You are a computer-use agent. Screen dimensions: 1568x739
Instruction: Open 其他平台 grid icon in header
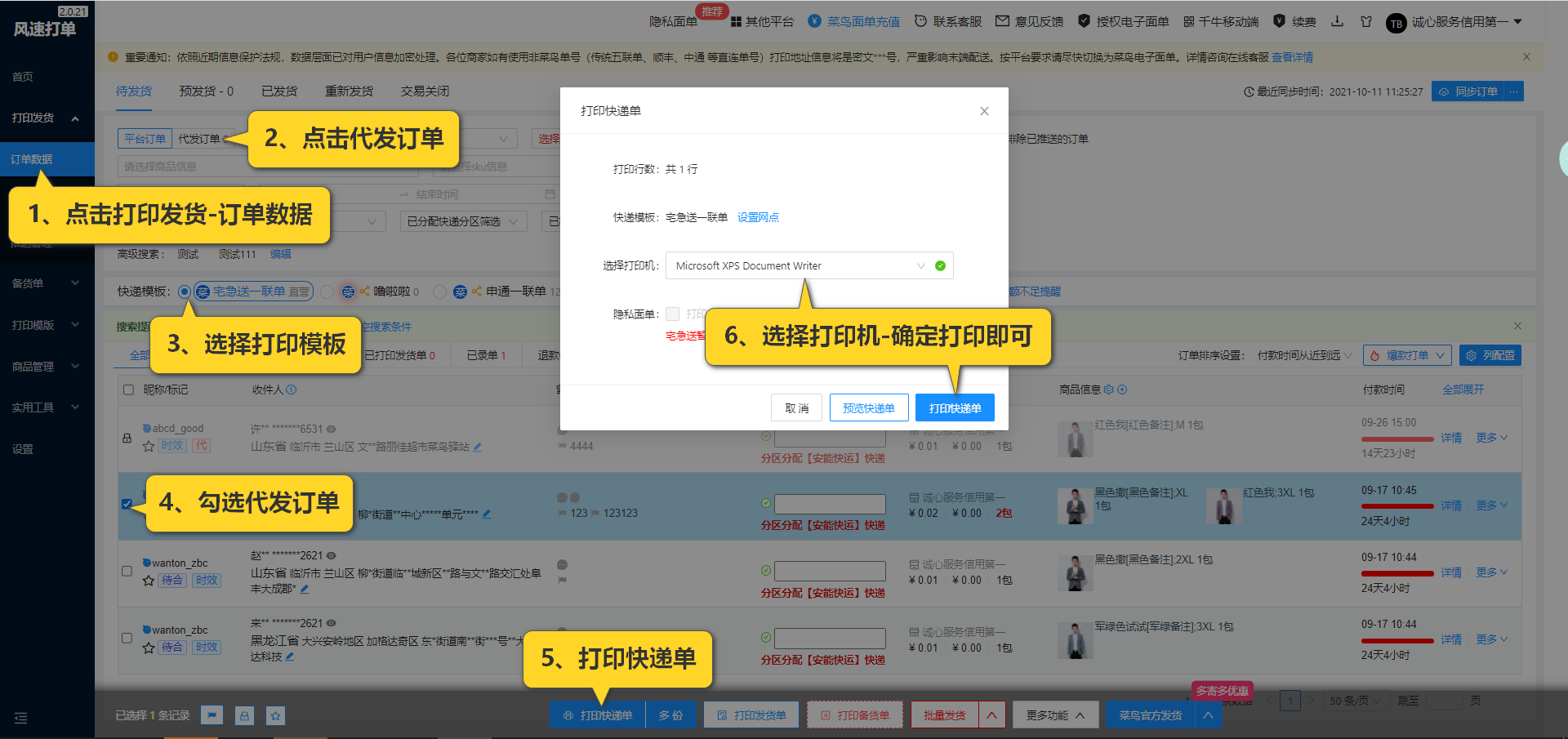(x=737, y=22)
